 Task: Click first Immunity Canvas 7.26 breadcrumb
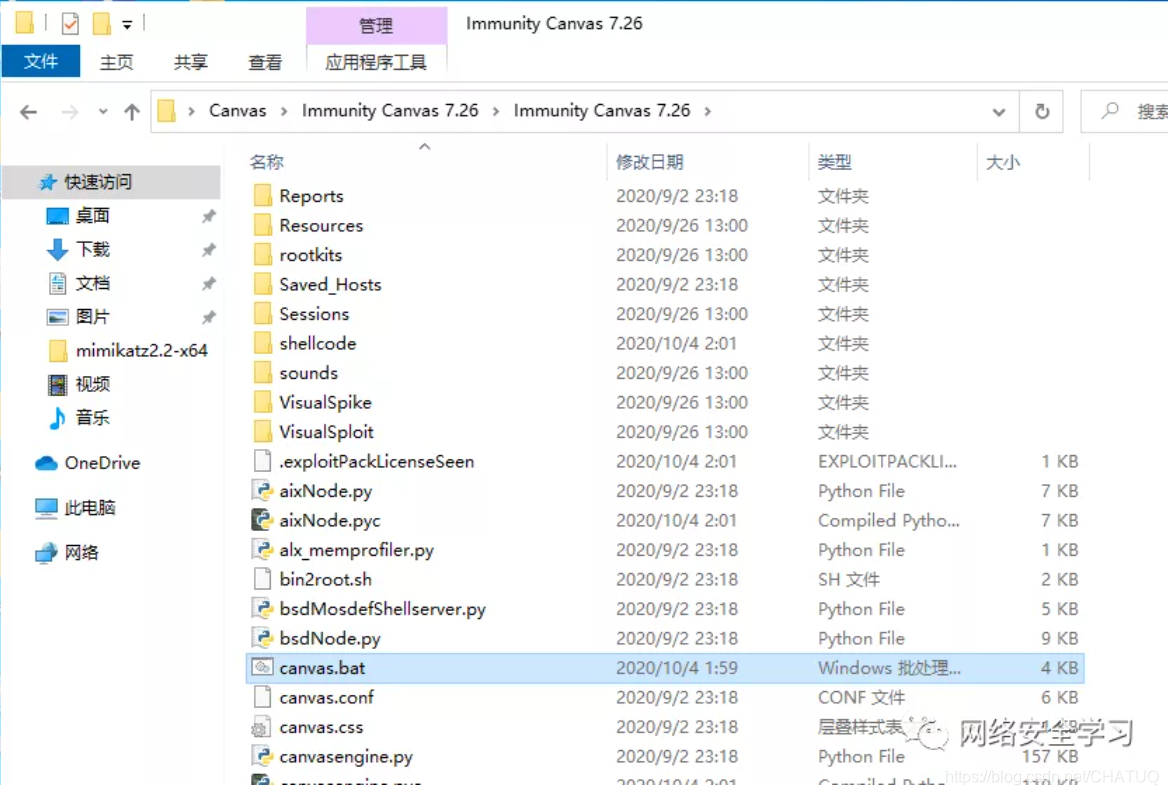tap(390, 111)
